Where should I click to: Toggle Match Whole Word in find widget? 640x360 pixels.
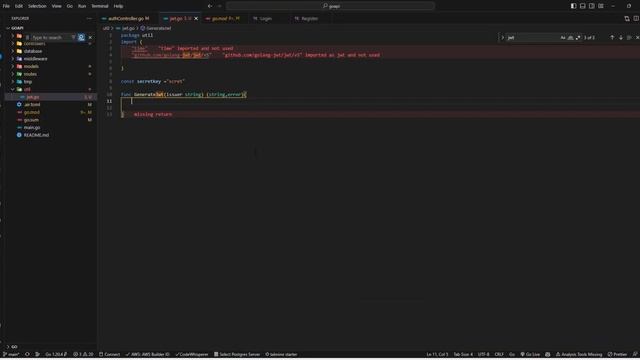pos(570,38)
